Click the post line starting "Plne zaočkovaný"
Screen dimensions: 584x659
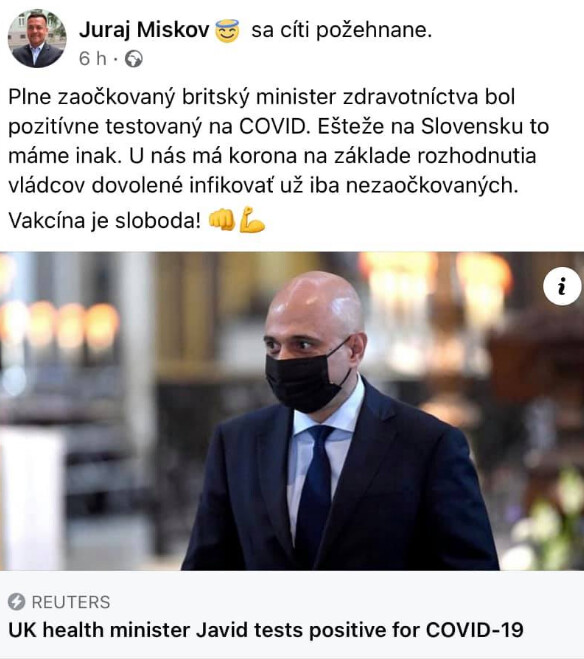click(261, 98)
